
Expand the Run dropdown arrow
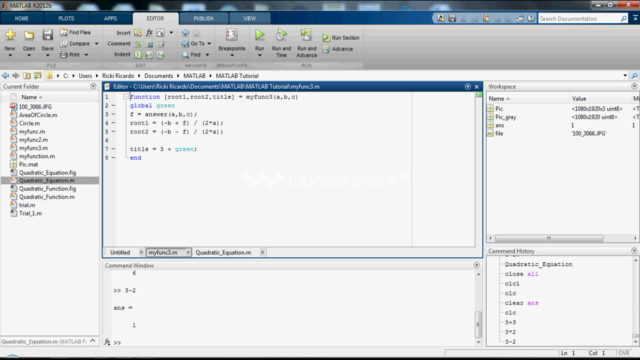[x=260, y=56]
